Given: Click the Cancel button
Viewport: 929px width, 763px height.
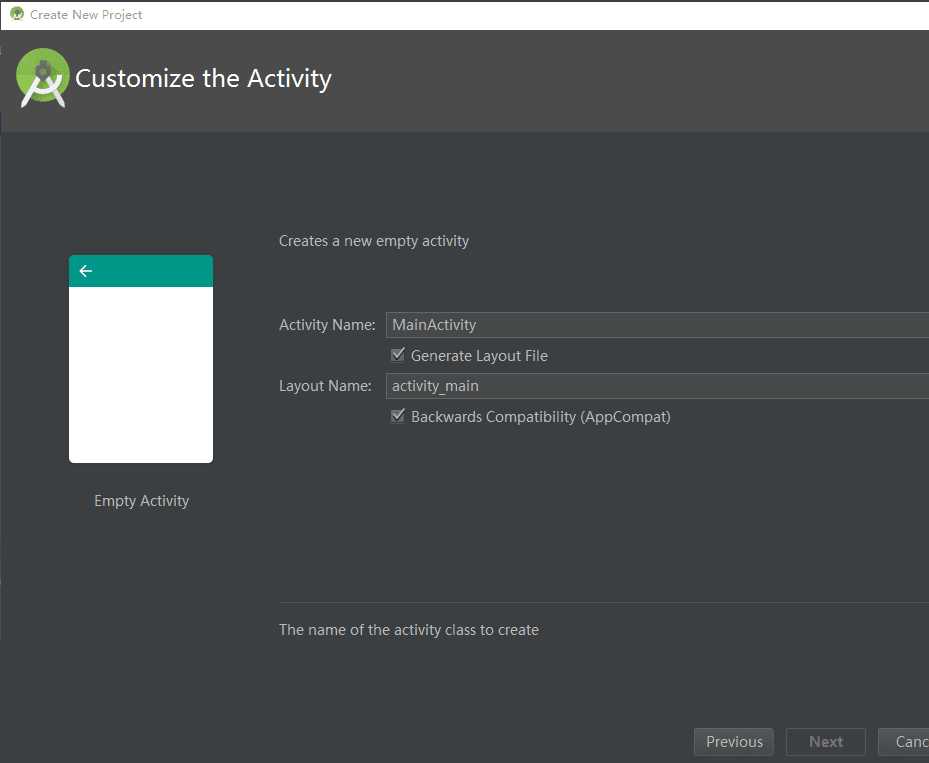Looking at the screenshot, I should 904,742.
